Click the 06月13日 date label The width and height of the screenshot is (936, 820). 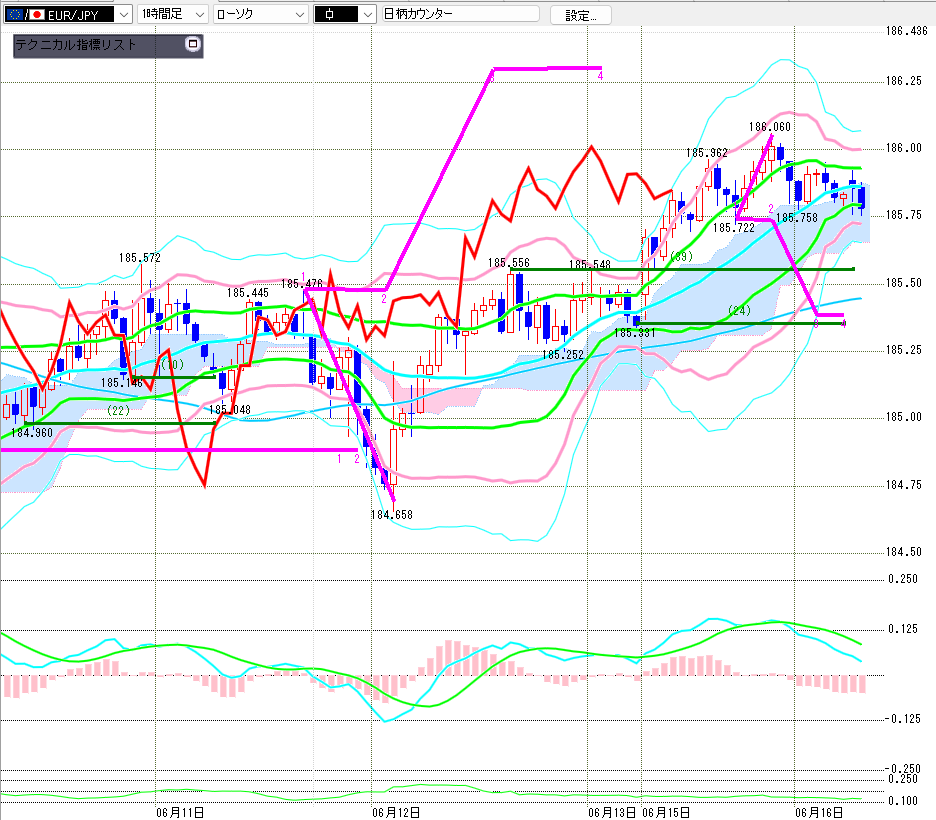612,812
